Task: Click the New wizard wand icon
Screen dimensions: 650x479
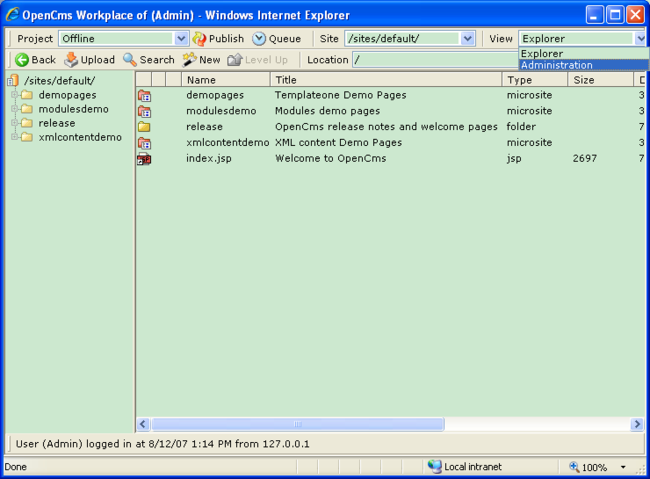Action: (189, 60)
